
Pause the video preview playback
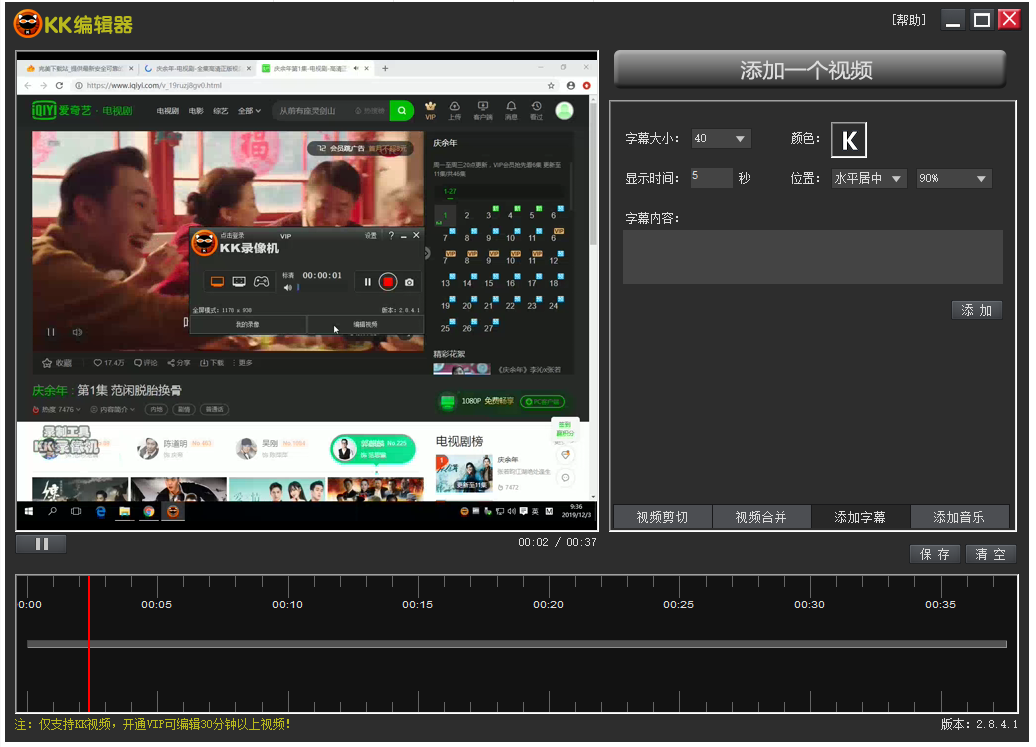pyautogui.click(x=42, y=544)
